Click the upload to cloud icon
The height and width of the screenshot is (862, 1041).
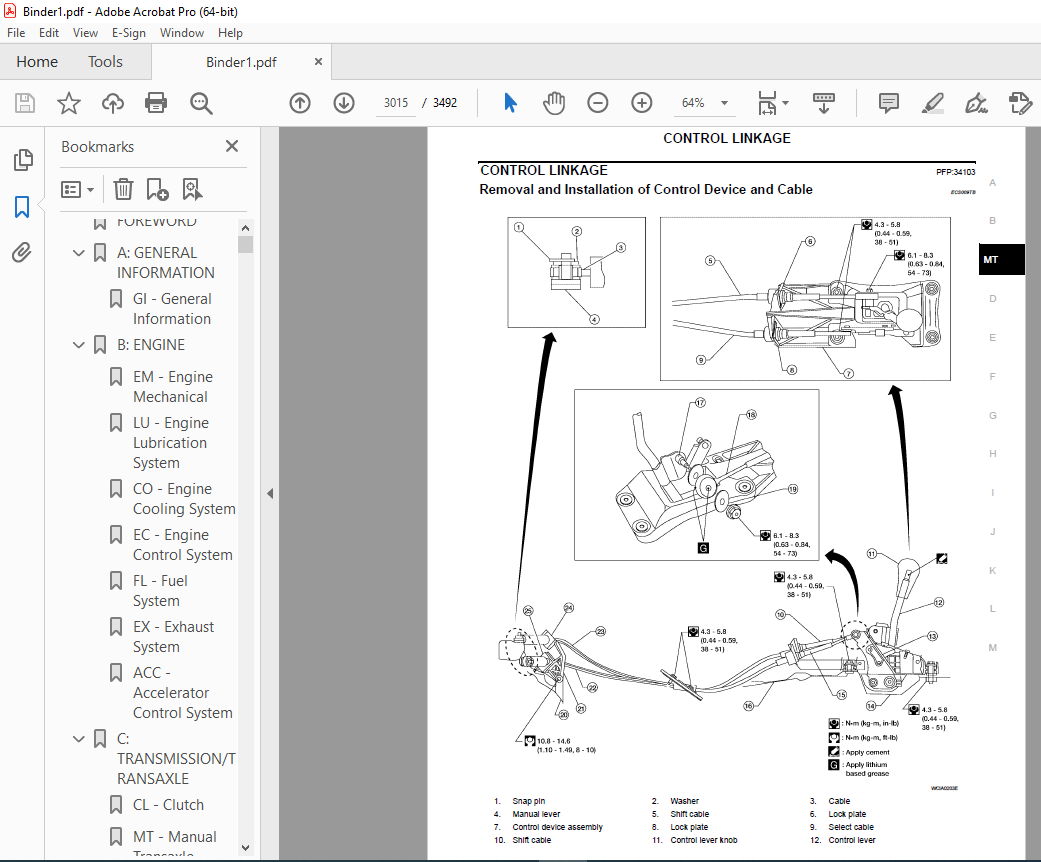[x=112, y=103]
